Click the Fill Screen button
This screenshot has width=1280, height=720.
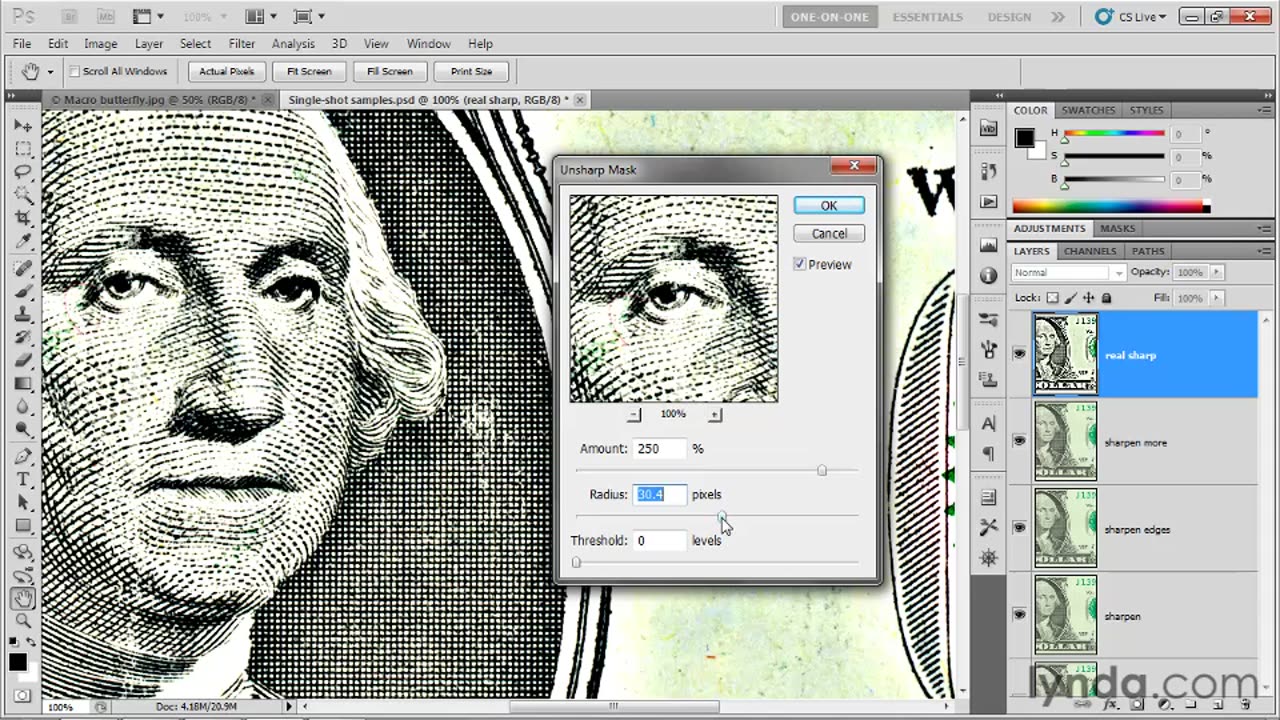pyautogui.click(x=390, y=71)
